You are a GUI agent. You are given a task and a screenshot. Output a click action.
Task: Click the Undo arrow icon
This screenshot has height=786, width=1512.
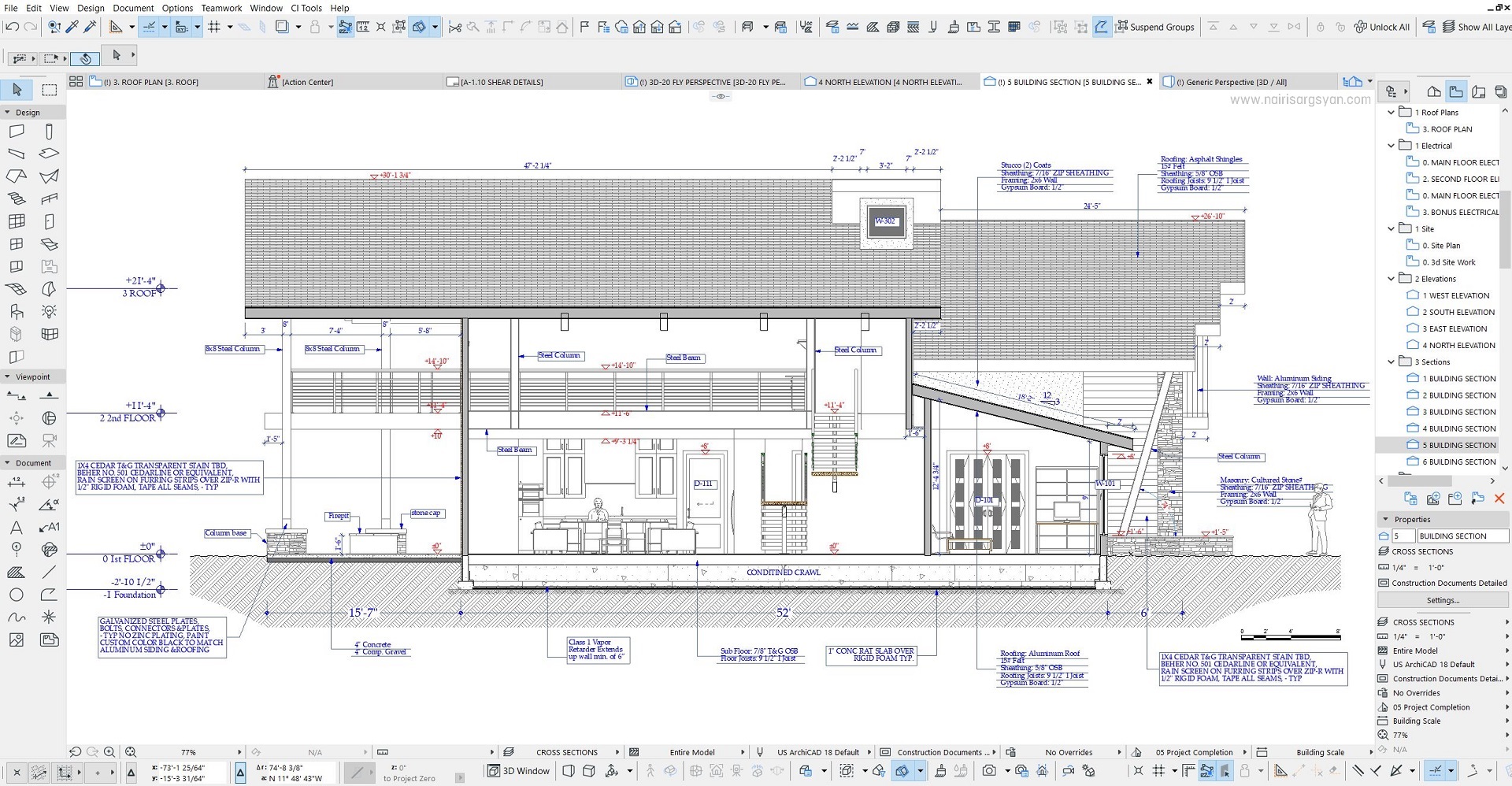[x=12, y=27]
